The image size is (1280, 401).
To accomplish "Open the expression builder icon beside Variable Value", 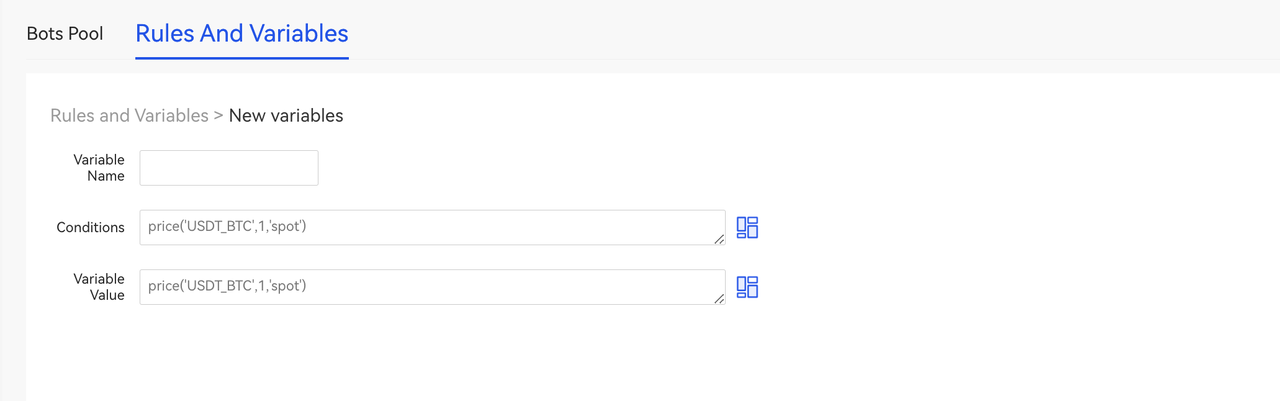I will [x=747, y=287].
